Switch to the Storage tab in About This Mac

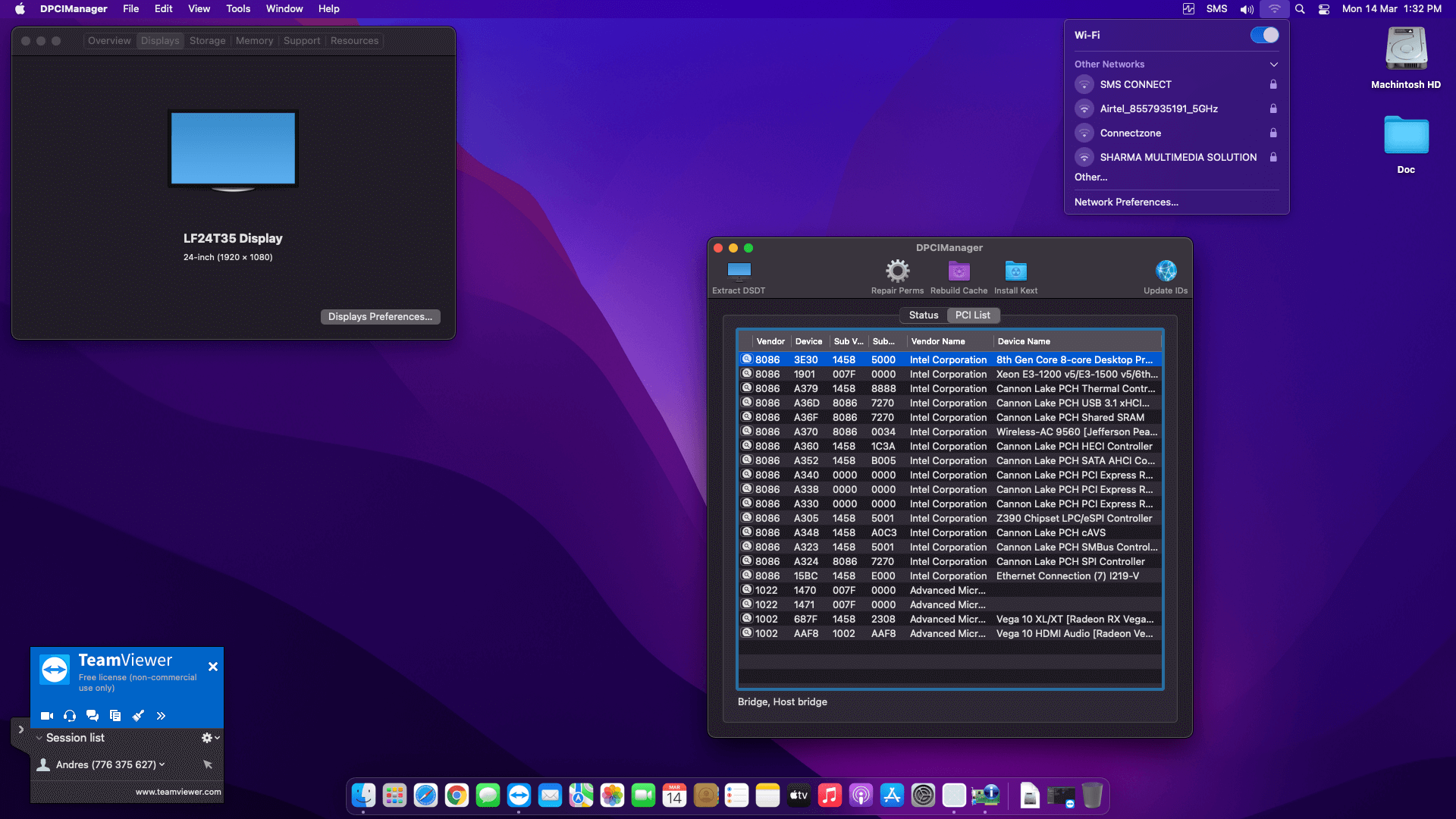pos(208,41)
